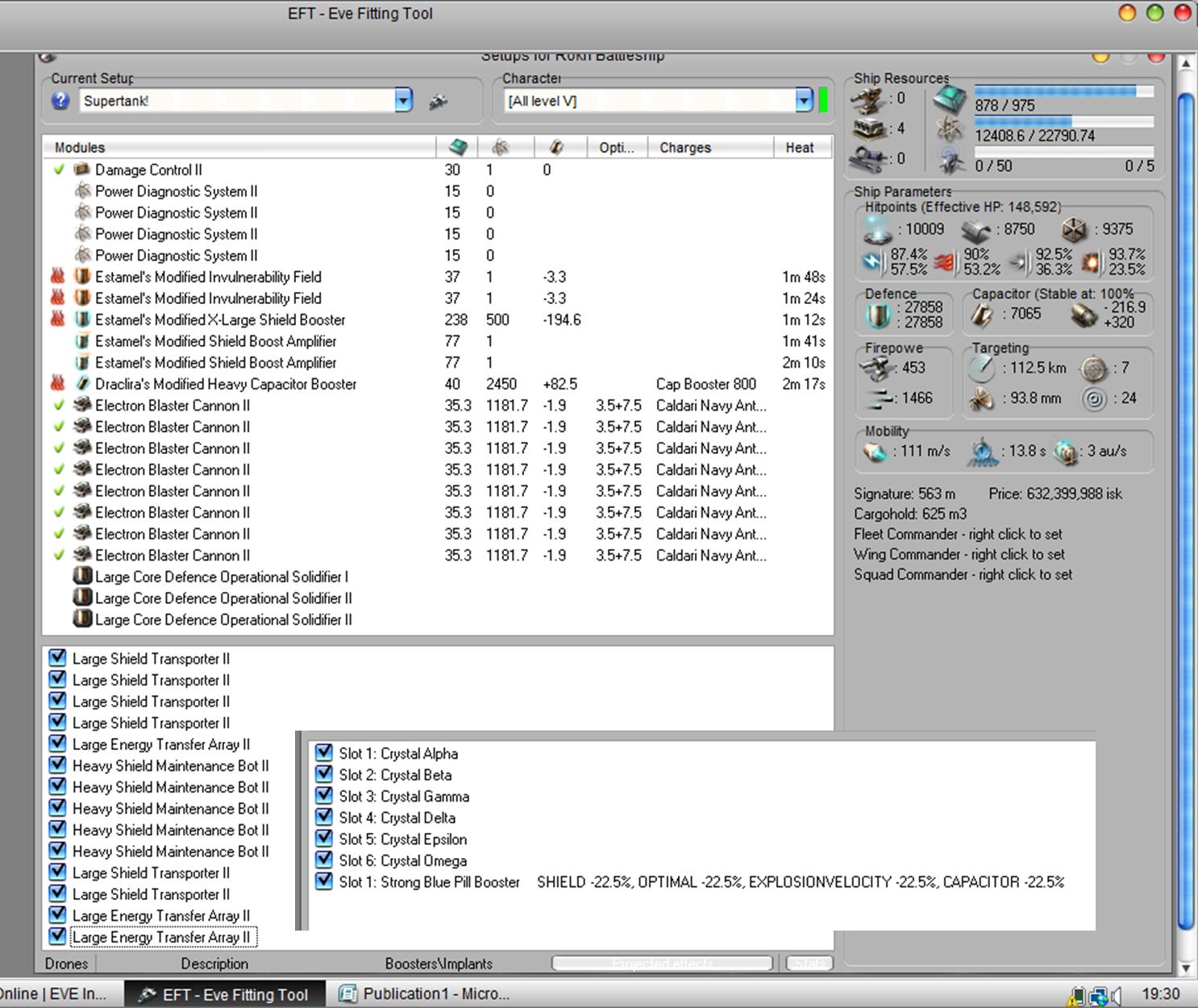
Task: Click the warp speed icon beside 3 au/s
Action: tap(1066, 452)
